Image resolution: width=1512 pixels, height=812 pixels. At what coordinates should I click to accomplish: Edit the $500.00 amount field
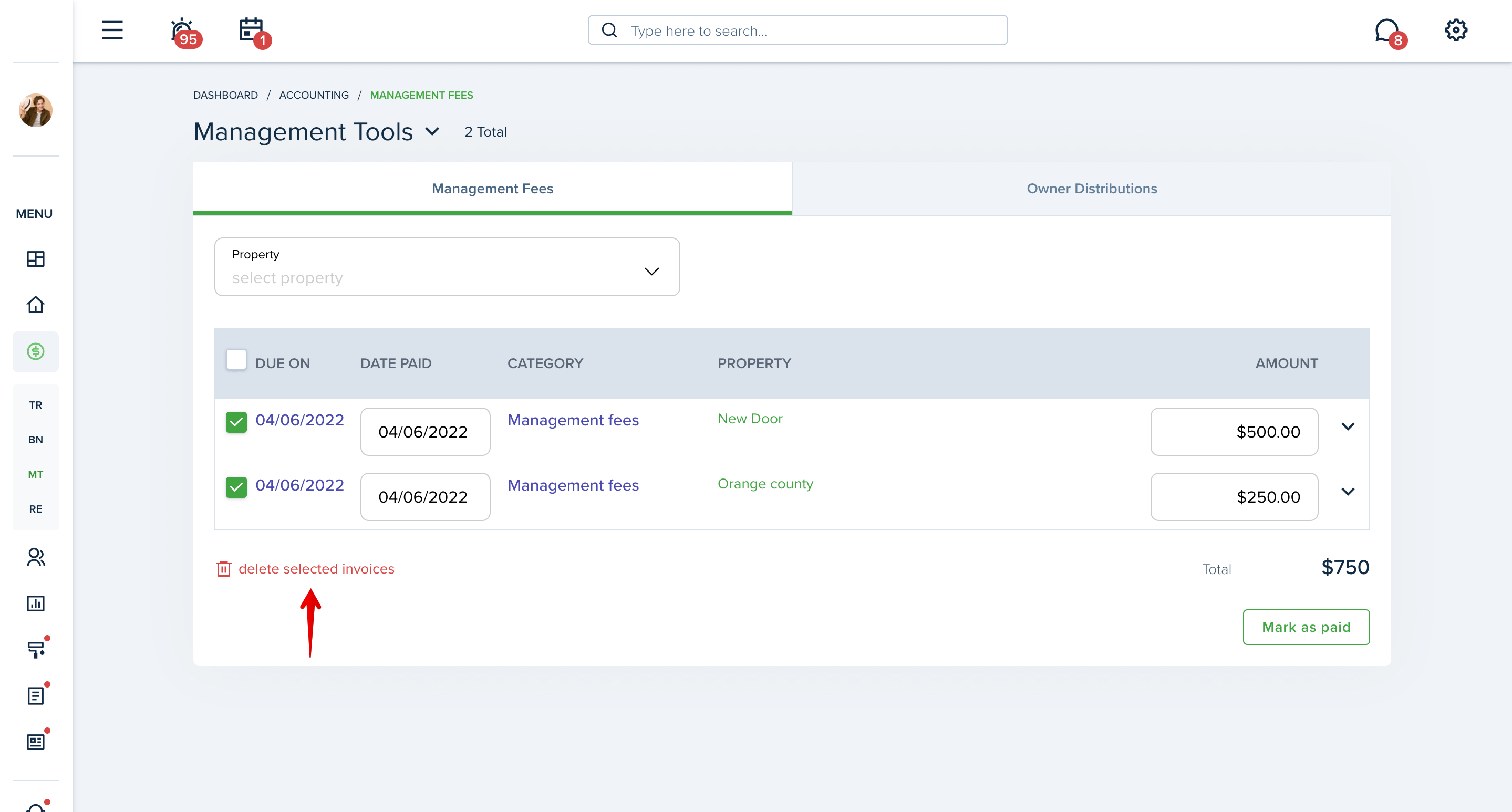coord(1234,432)
